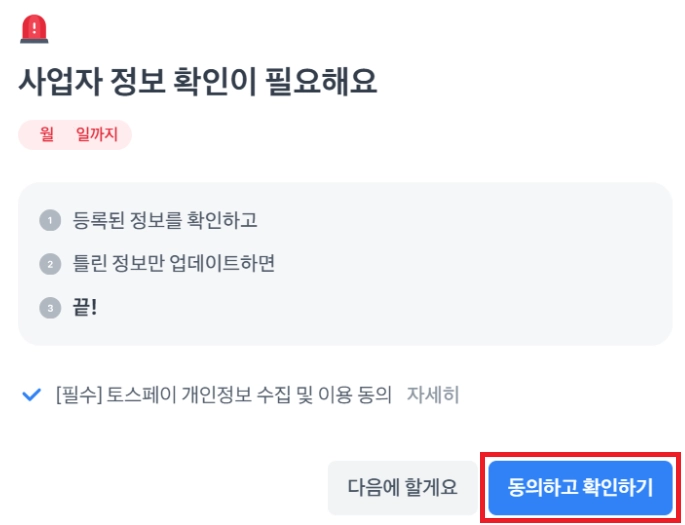Click the 월 text inside the deadline badge
Image resolution: width=685 pixels, height=525 pixels.
pyautogui.click(x=47, y=135)
